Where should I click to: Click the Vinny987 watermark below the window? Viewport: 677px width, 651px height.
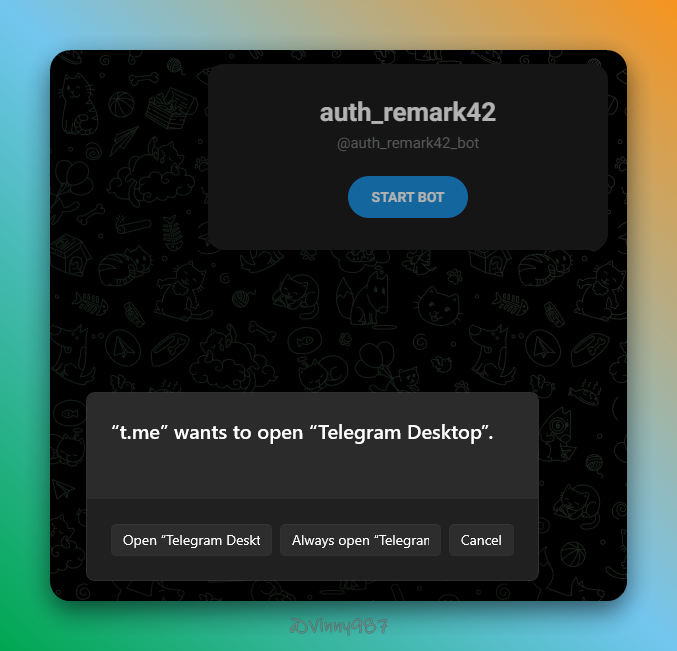[x=336, y=627]
